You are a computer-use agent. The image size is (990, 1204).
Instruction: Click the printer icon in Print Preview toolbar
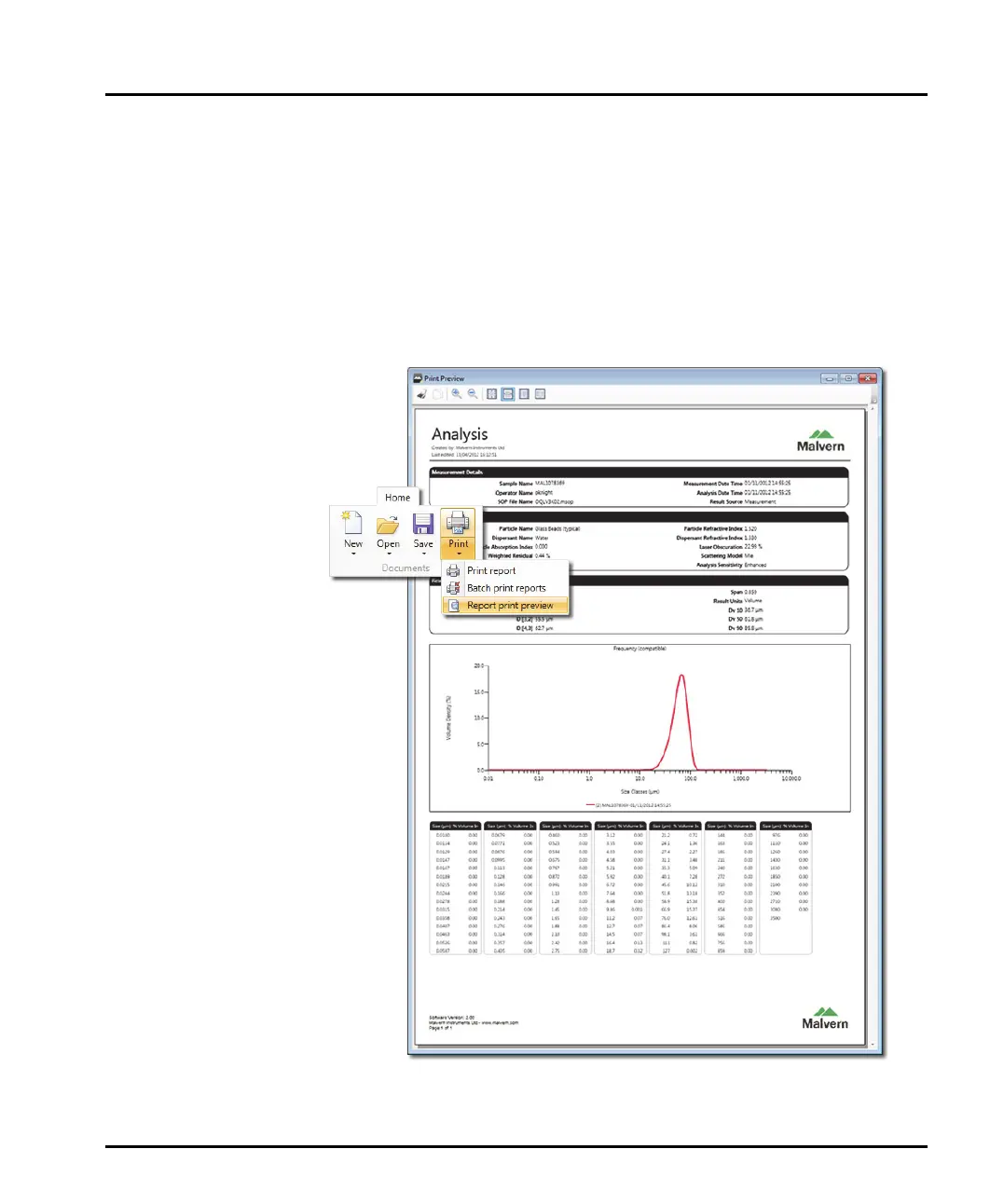pos(421,394)
